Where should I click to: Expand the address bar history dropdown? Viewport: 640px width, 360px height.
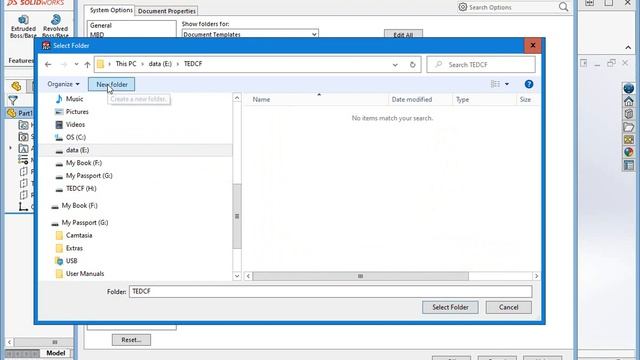tap(395, 64)
